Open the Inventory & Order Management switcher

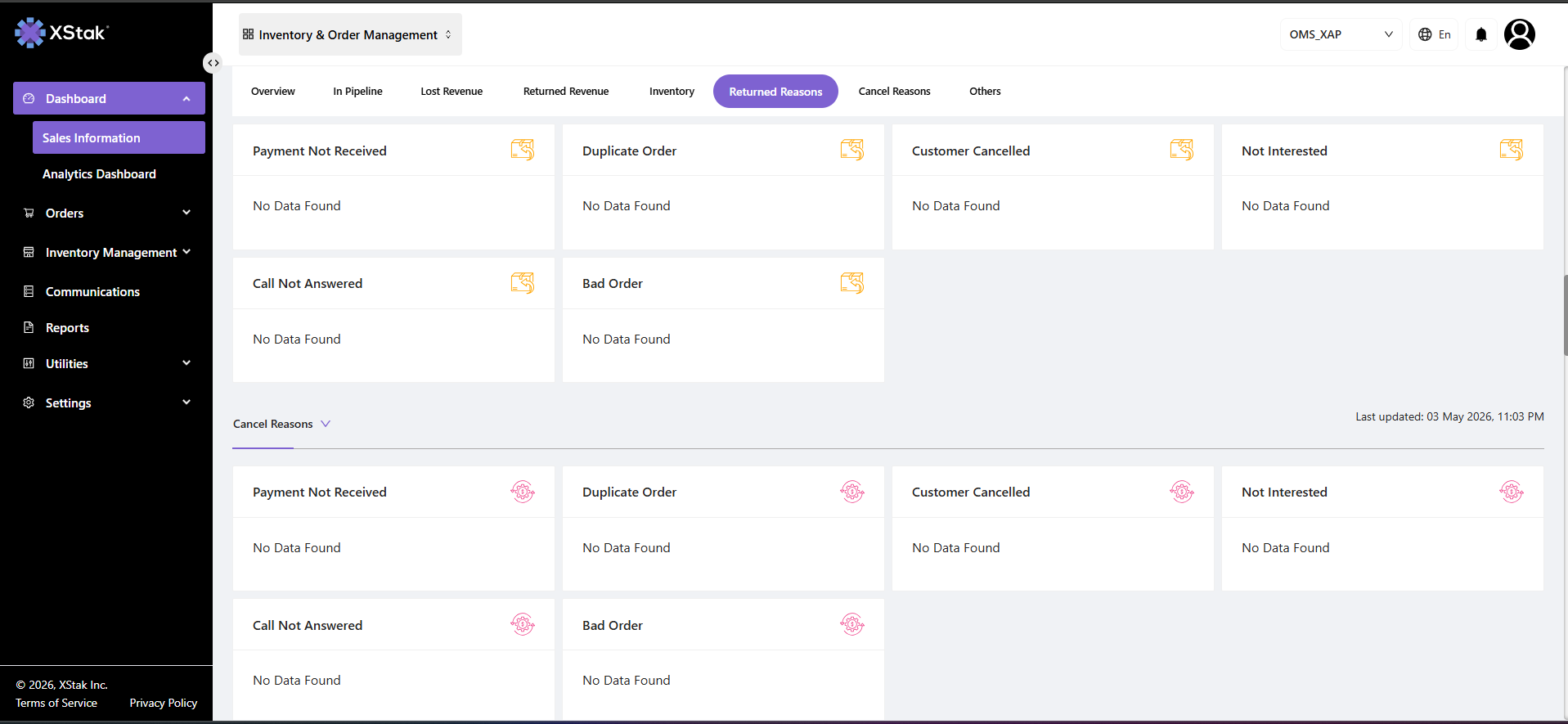click(x=350, y=34)
